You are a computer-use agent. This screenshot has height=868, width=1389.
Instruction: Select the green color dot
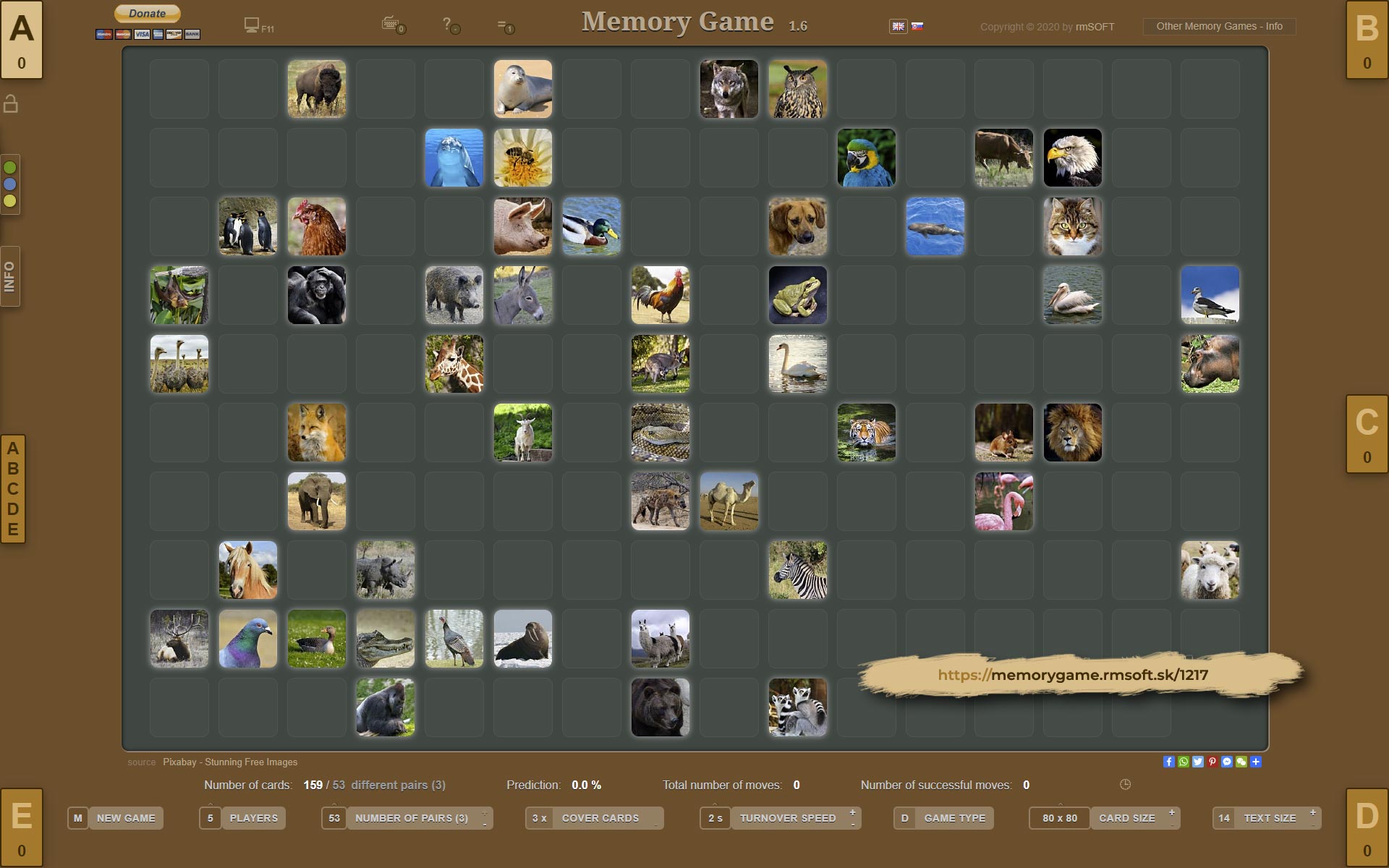10,168
